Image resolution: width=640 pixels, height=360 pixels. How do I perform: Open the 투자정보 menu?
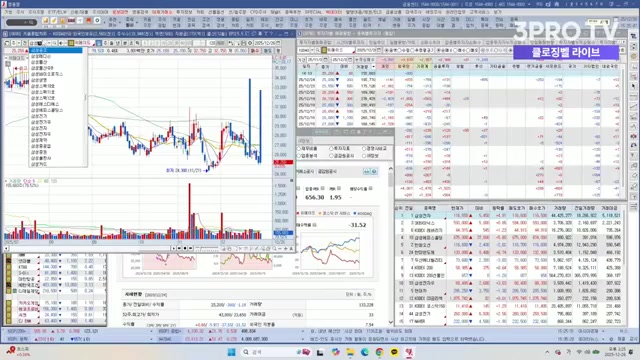point(184,12)
